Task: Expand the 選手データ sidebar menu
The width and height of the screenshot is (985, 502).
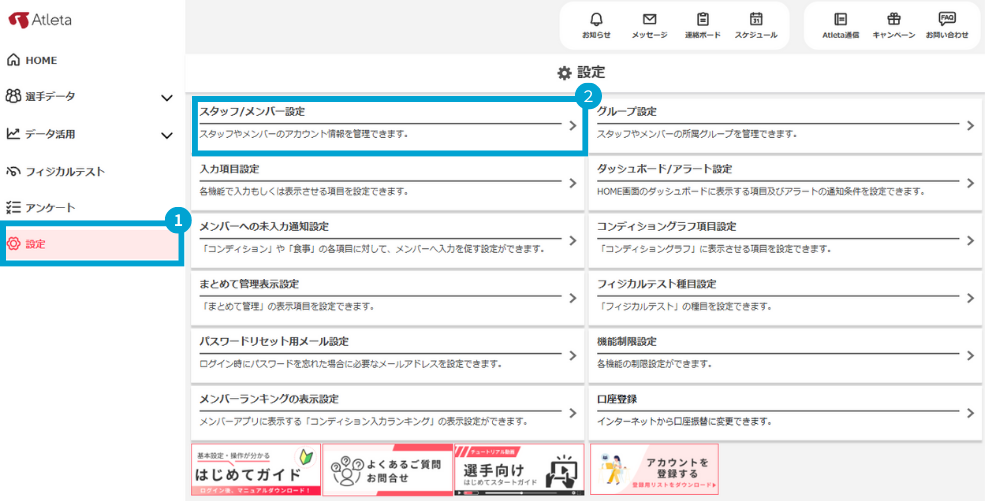Action: coord(167,97)
